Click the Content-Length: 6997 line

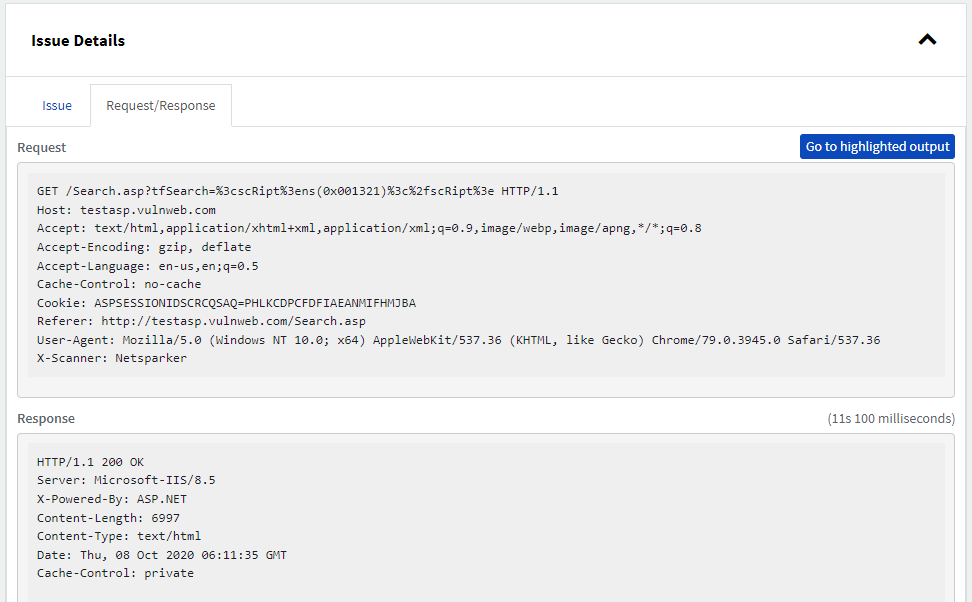pyautogui.click(x=108, y=517)
